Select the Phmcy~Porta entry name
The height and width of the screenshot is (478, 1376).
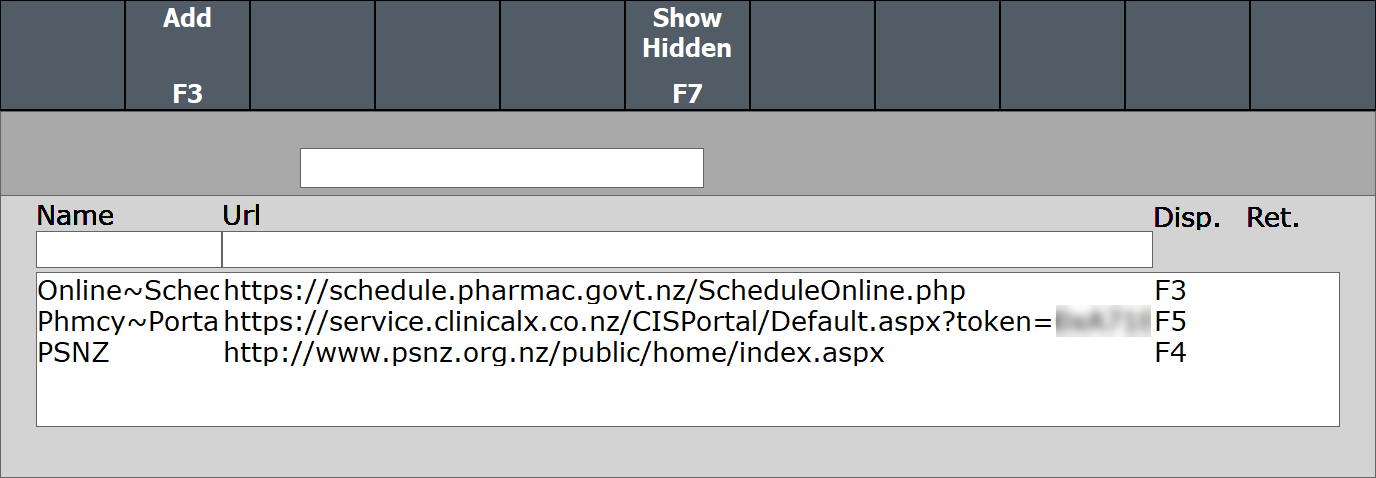[129, 322]
